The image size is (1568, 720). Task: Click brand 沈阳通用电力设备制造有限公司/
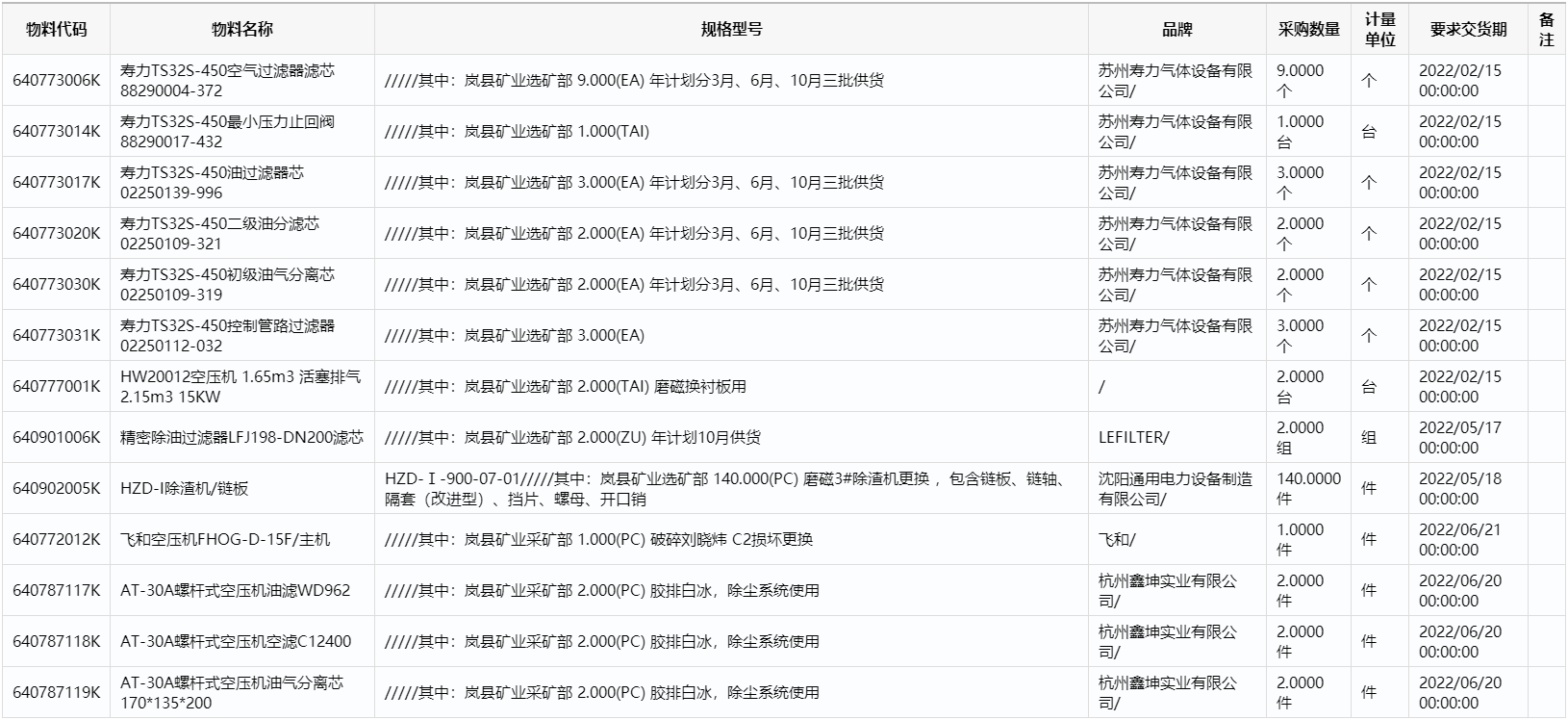pos(1176,489)
